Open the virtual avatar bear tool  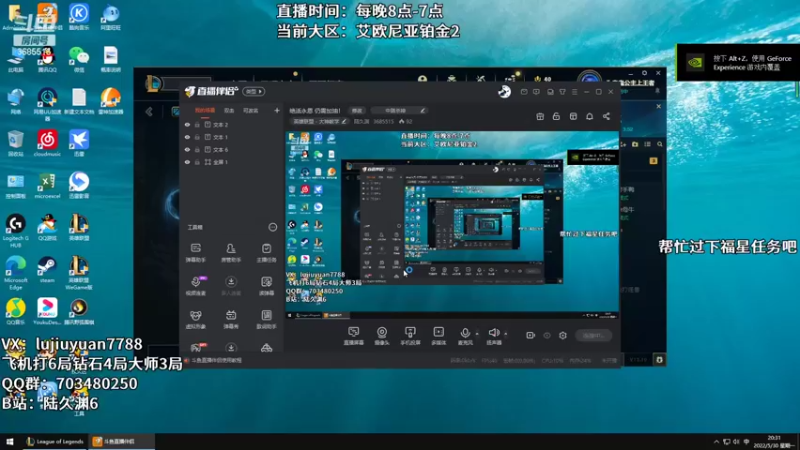(x=195, y=319)
